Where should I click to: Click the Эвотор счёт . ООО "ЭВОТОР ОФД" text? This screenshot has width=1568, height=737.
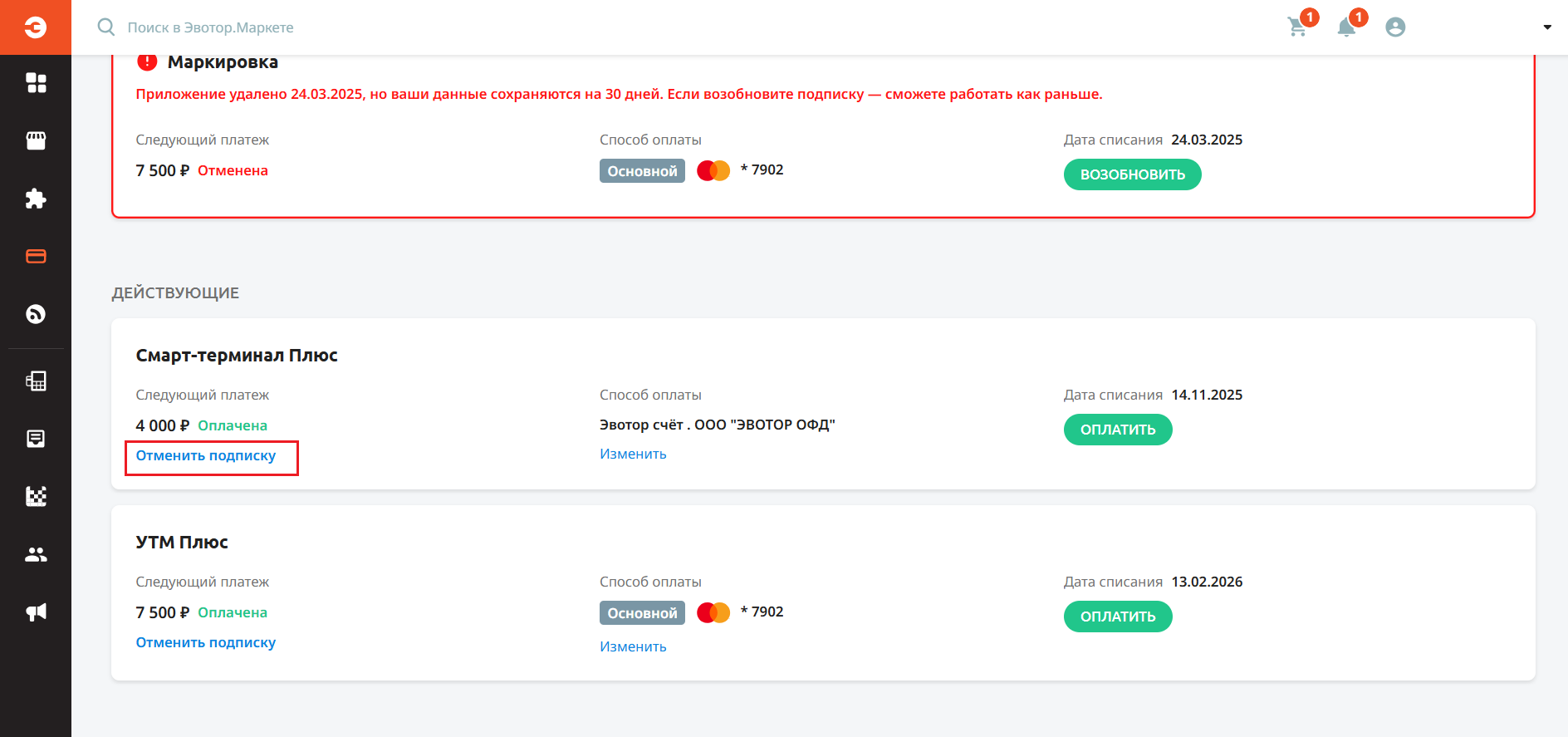[x=718, y=425]
